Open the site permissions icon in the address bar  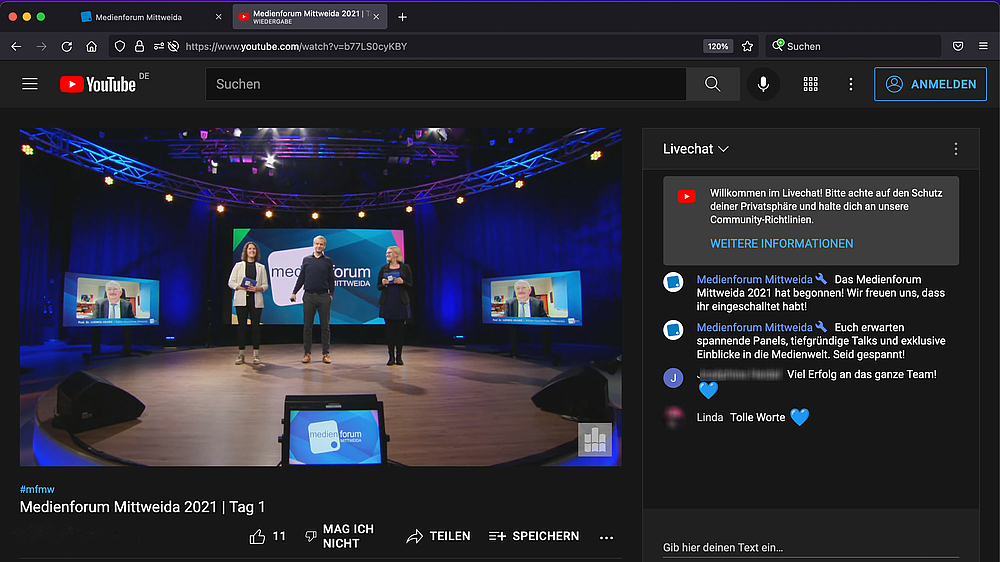point(159,47)
